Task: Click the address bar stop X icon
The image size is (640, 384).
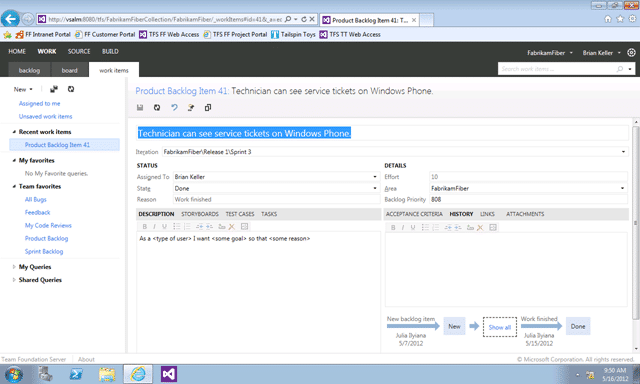Action: coord(312,19)
